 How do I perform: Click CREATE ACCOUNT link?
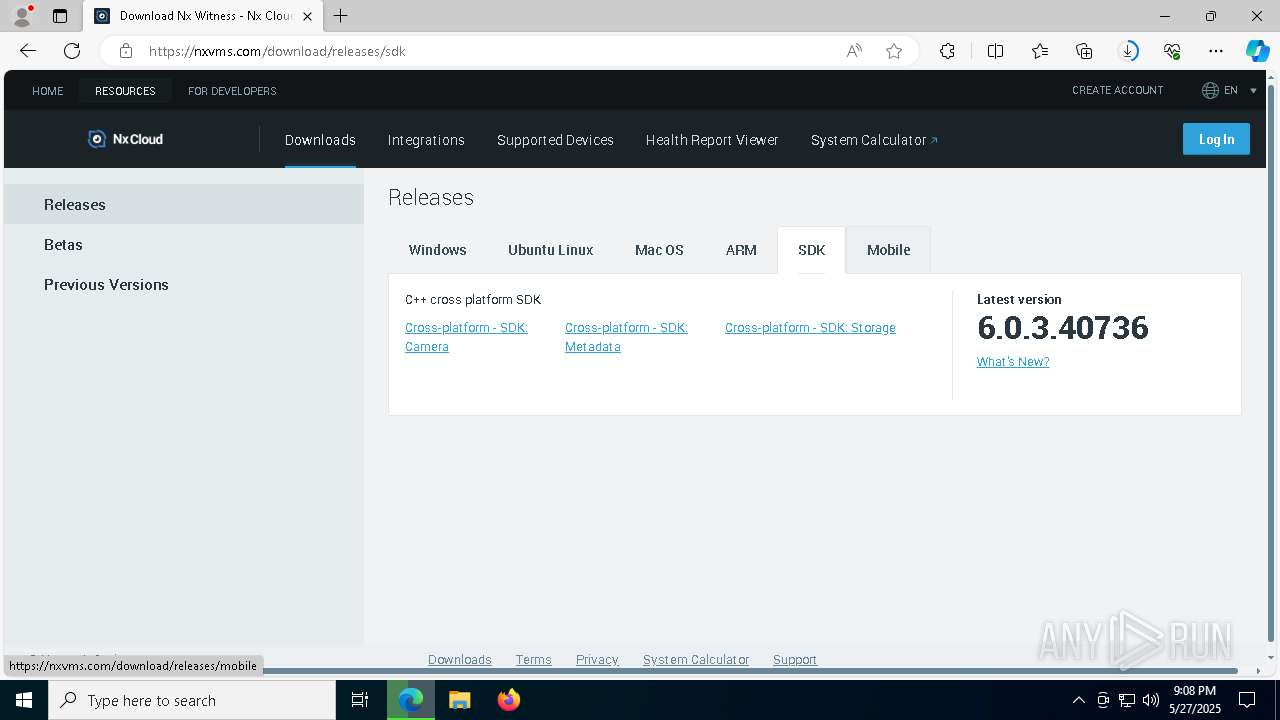coord(1117,90)
